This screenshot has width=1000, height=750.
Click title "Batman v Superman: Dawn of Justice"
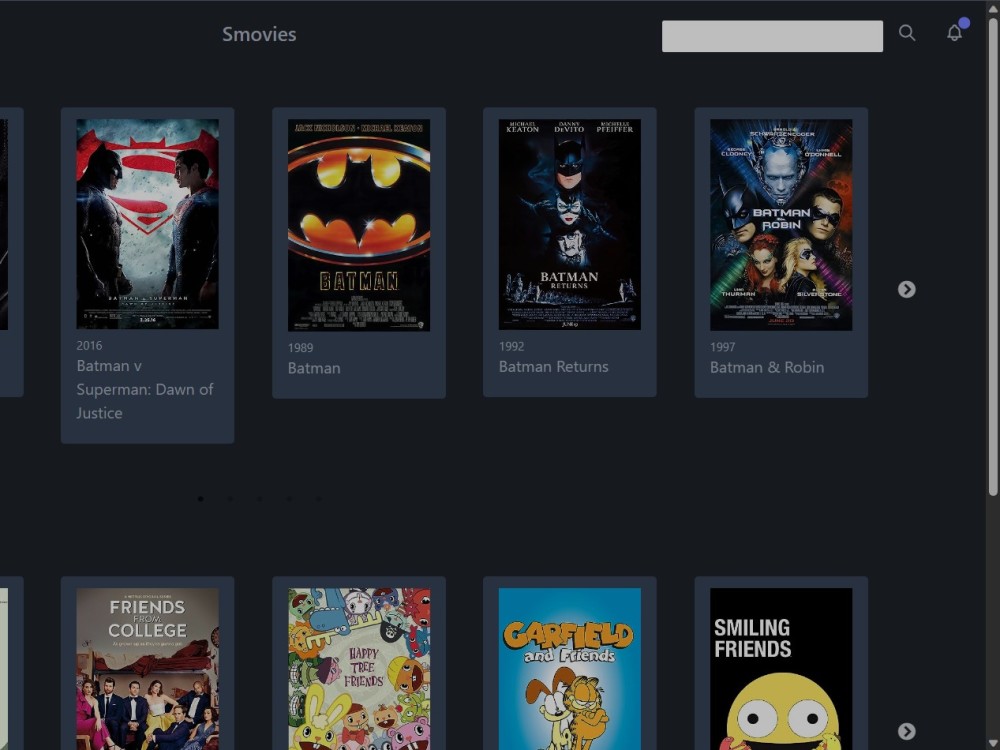click(145, 390)
